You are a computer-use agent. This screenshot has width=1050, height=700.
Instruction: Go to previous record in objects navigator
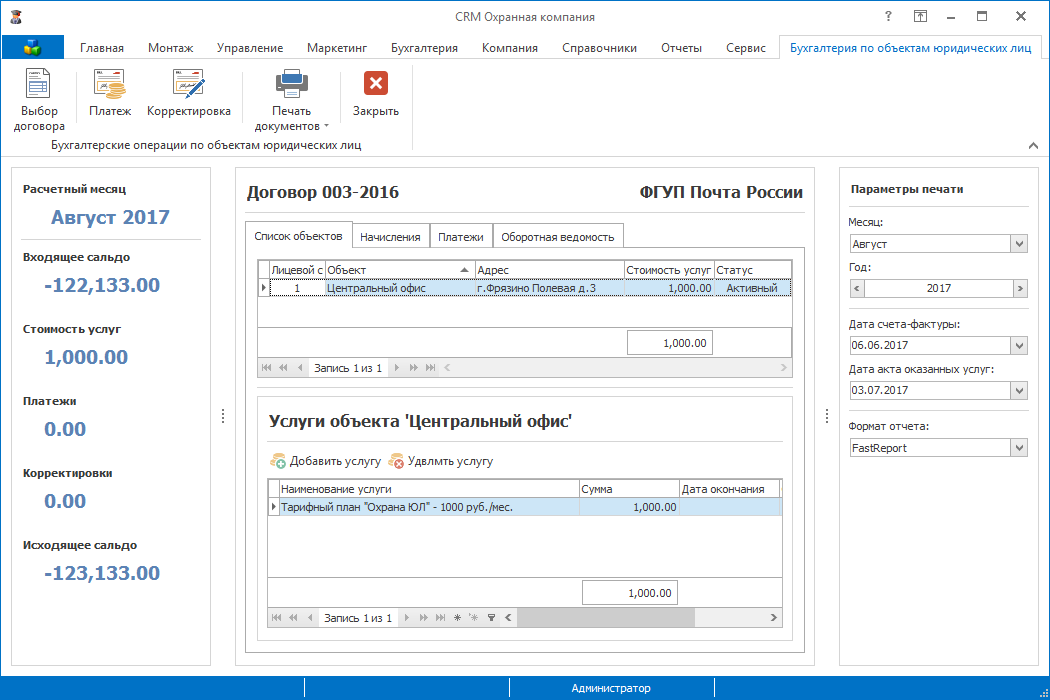[x=300, y=367]
